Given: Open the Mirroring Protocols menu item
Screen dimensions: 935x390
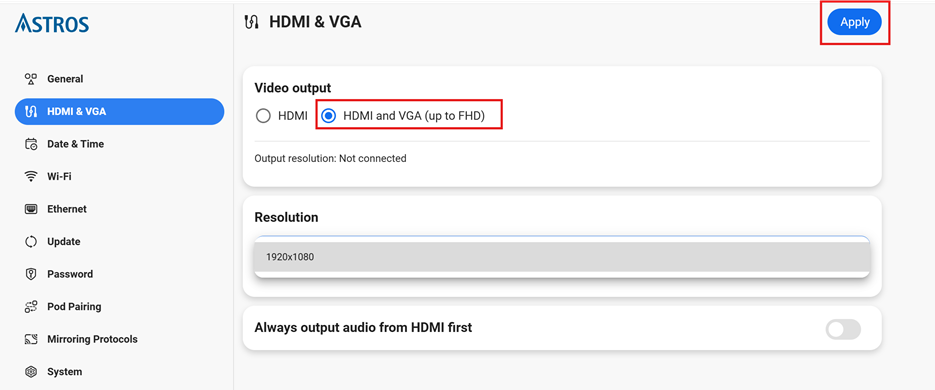Looking at the screenshot, I should point(119,339).
